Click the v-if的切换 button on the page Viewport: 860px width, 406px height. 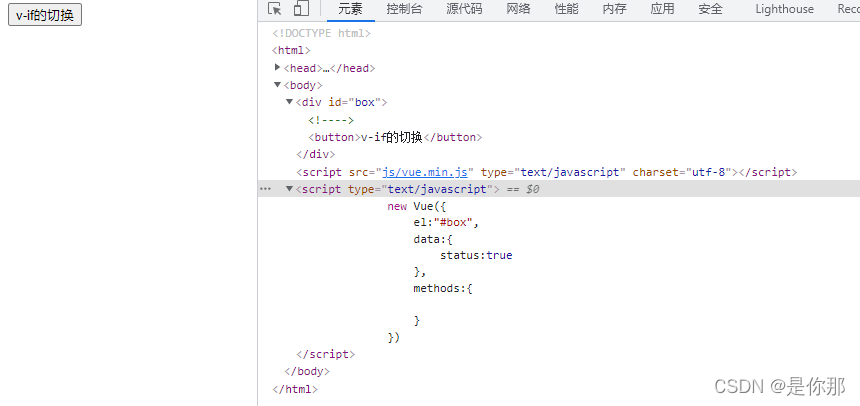45,15
